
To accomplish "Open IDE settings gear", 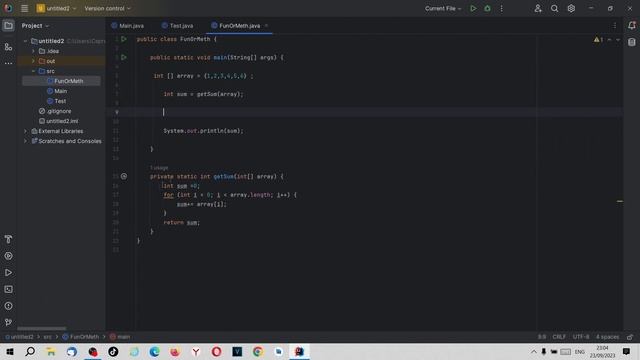I will (x=571, y=8).
